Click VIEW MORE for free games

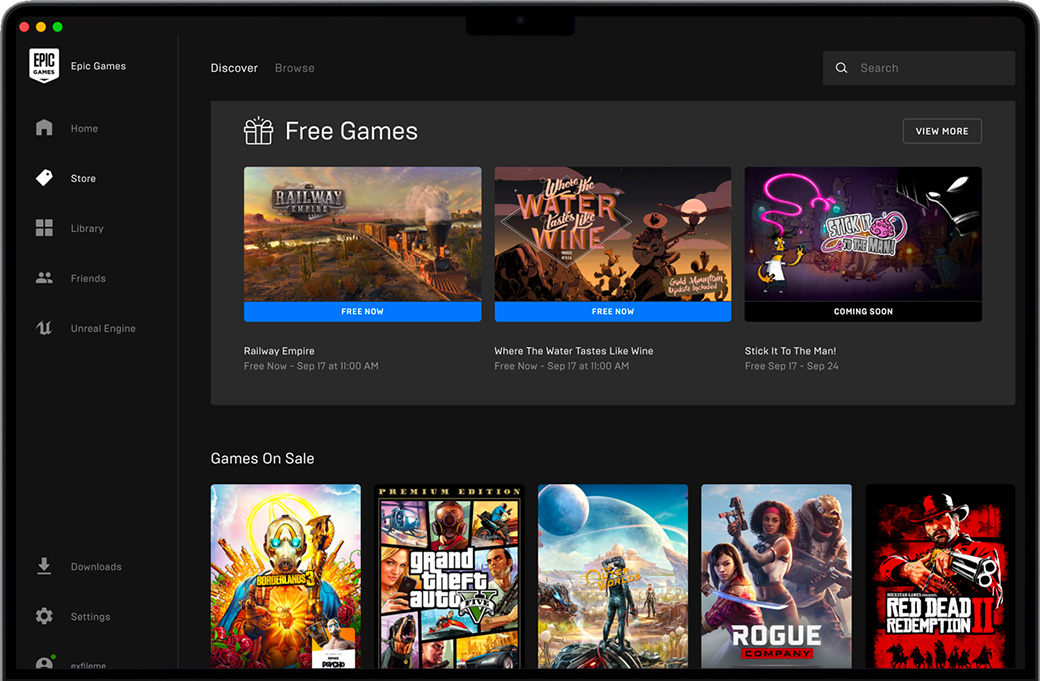(x=941, y=130)
